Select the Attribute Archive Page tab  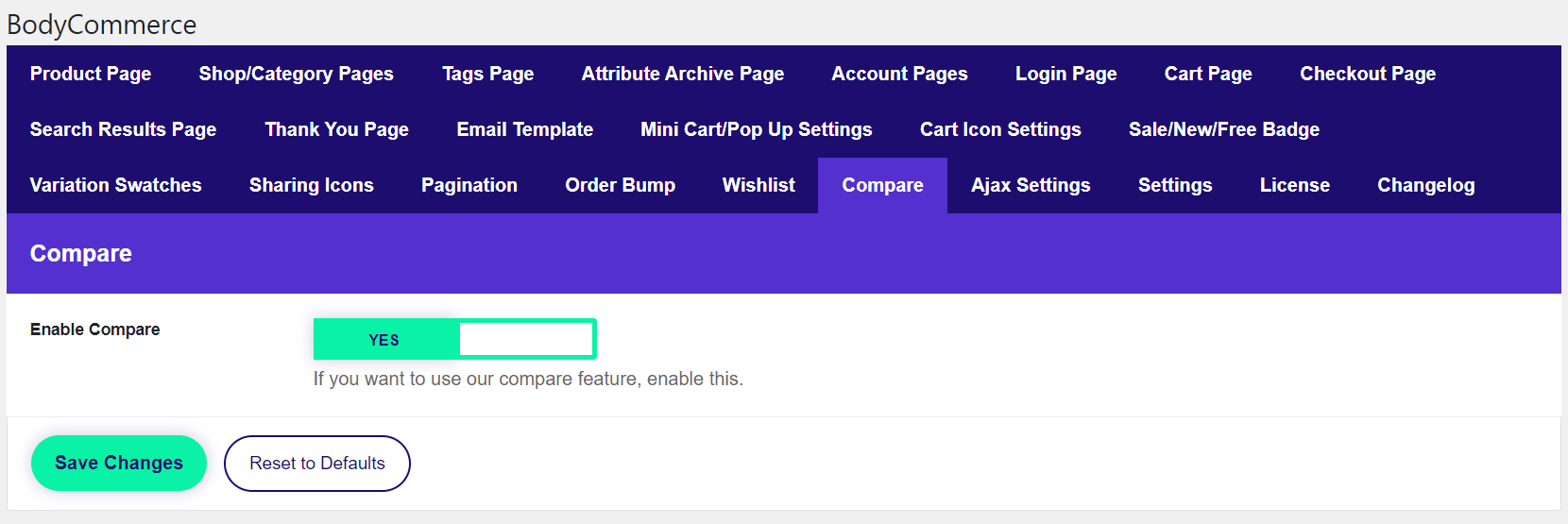pos(682,74)
